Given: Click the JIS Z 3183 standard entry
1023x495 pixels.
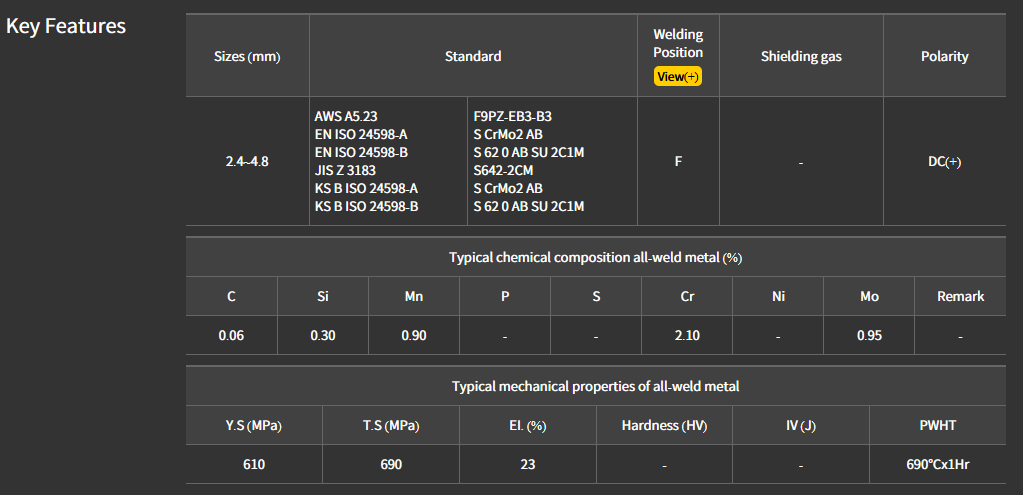Looking at the screenshot, I should click(x=345, y=170).
